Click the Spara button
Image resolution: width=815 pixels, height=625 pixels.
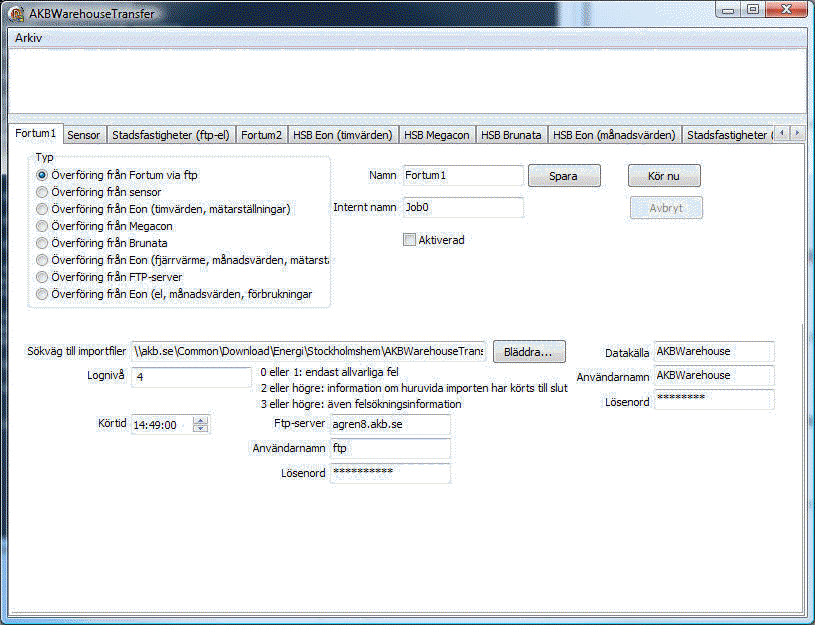pyautogui.click(x=564, y=176)
